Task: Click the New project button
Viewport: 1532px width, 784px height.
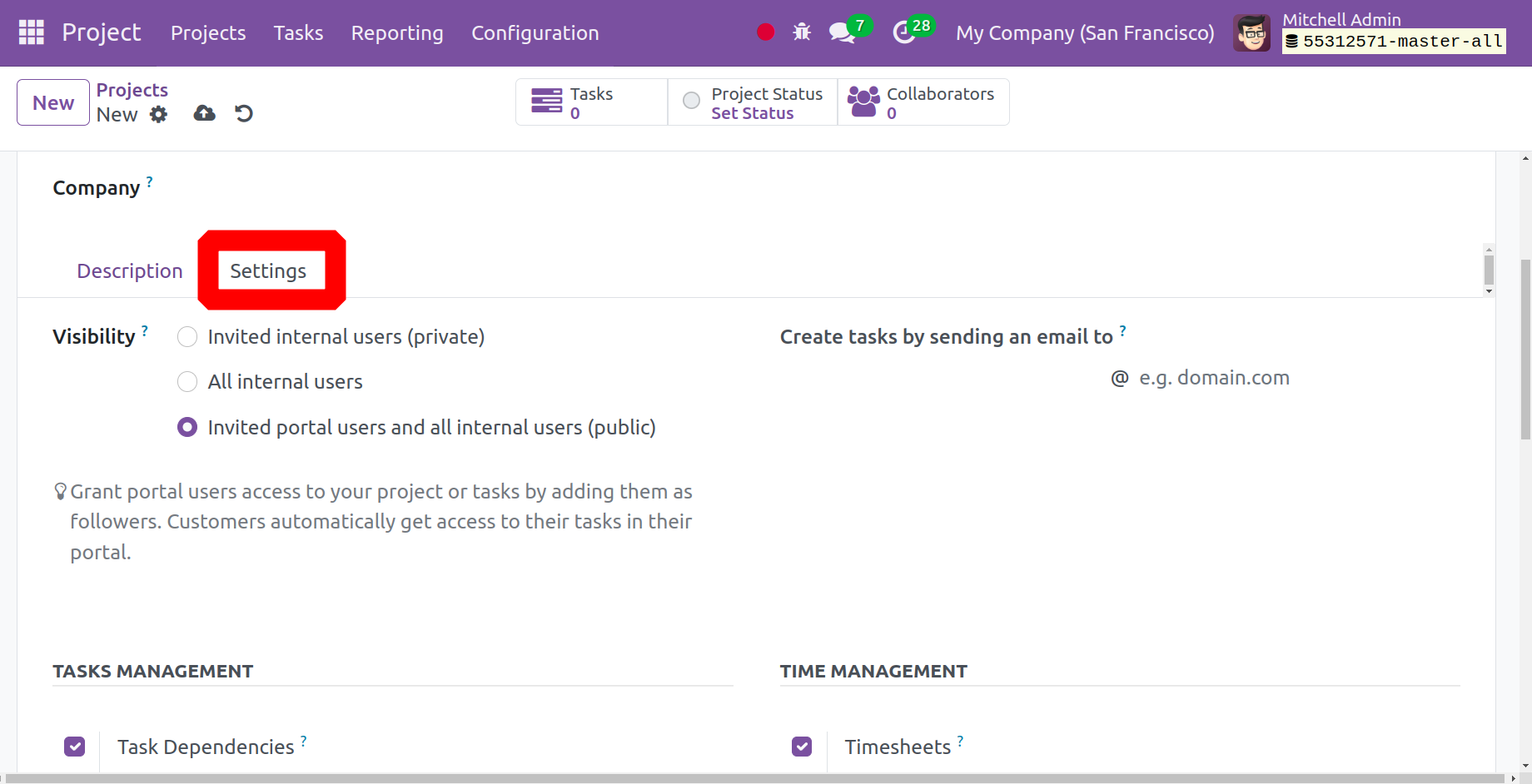Action: 53,102
